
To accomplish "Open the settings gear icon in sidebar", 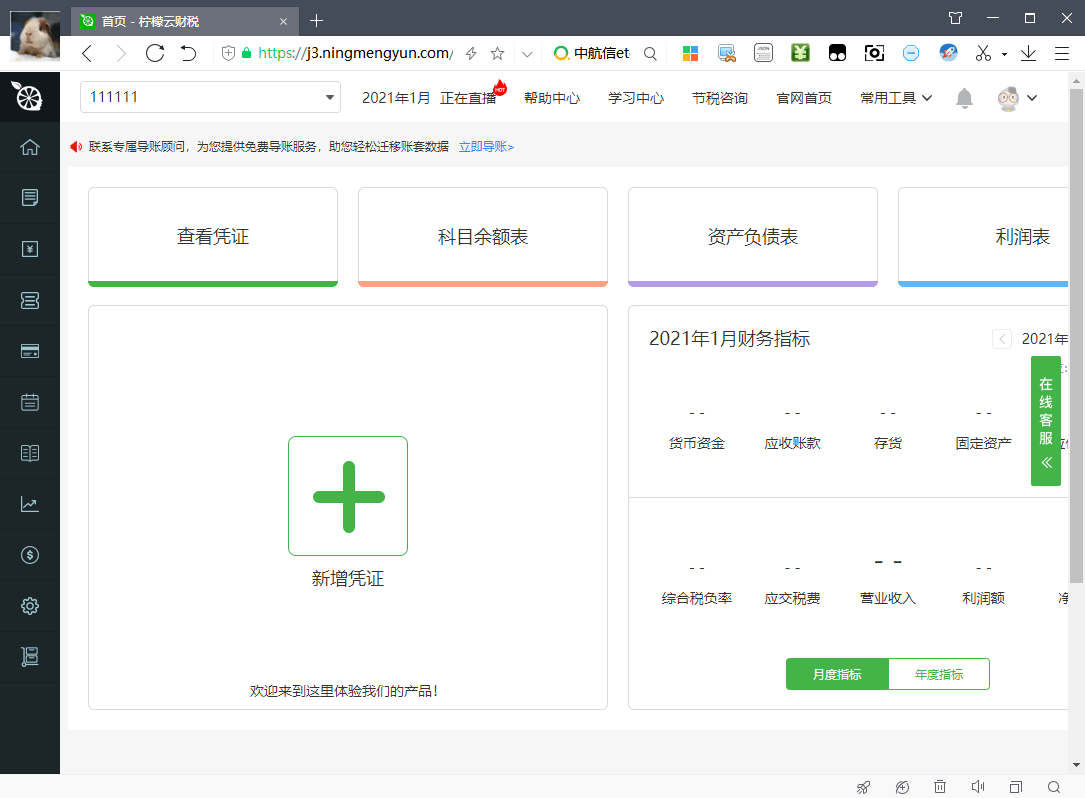I will coord(30,606).
